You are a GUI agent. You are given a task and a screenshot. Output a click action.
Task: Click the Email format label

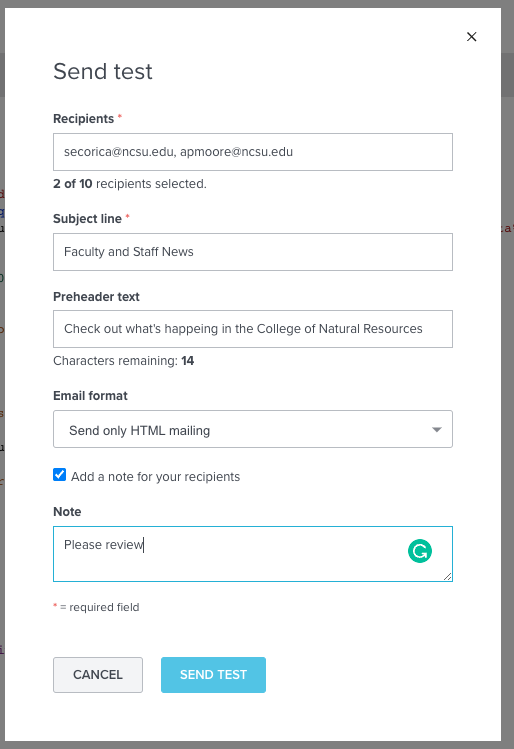click(x=90, y=396)
